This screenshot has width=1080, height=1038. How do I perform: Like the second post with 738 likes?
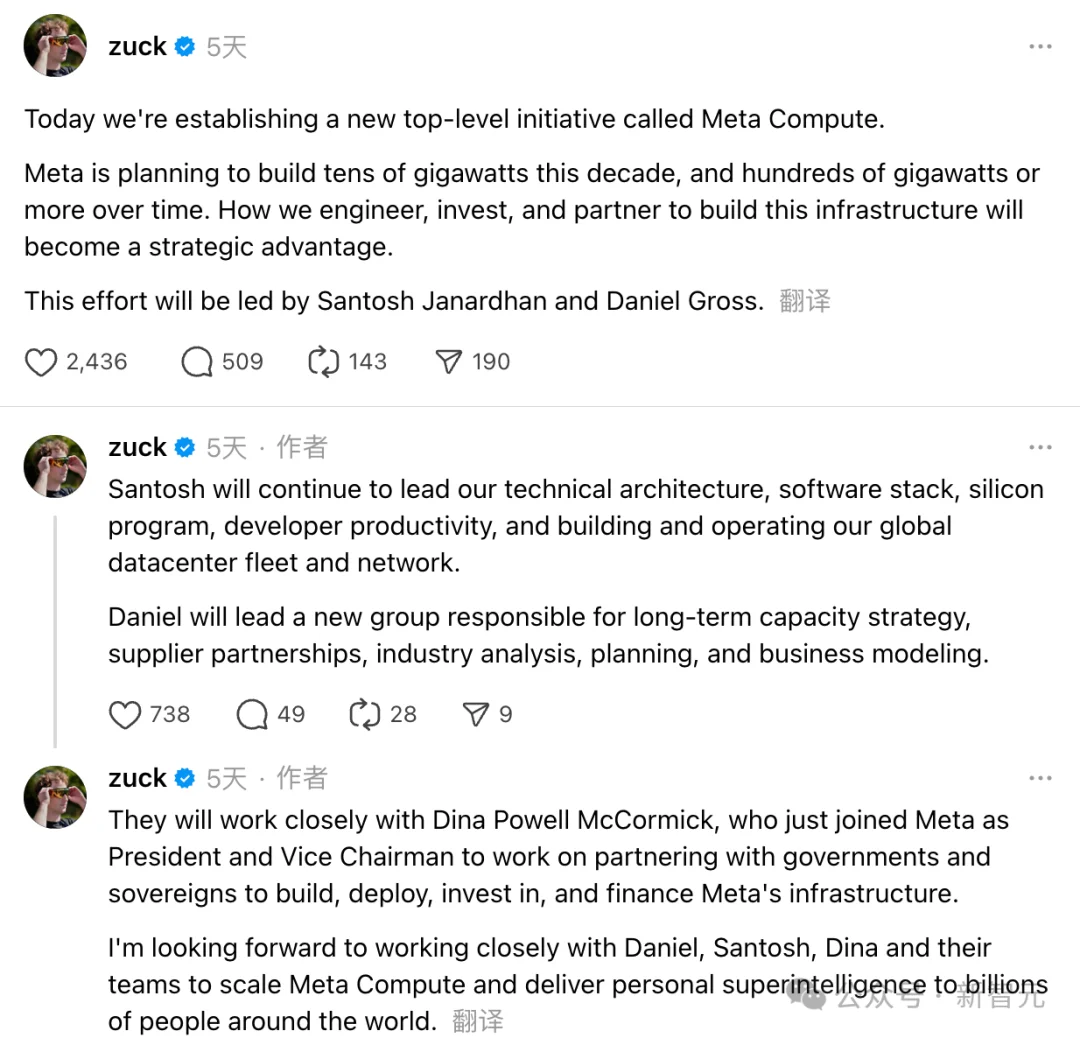coord(125,715)
